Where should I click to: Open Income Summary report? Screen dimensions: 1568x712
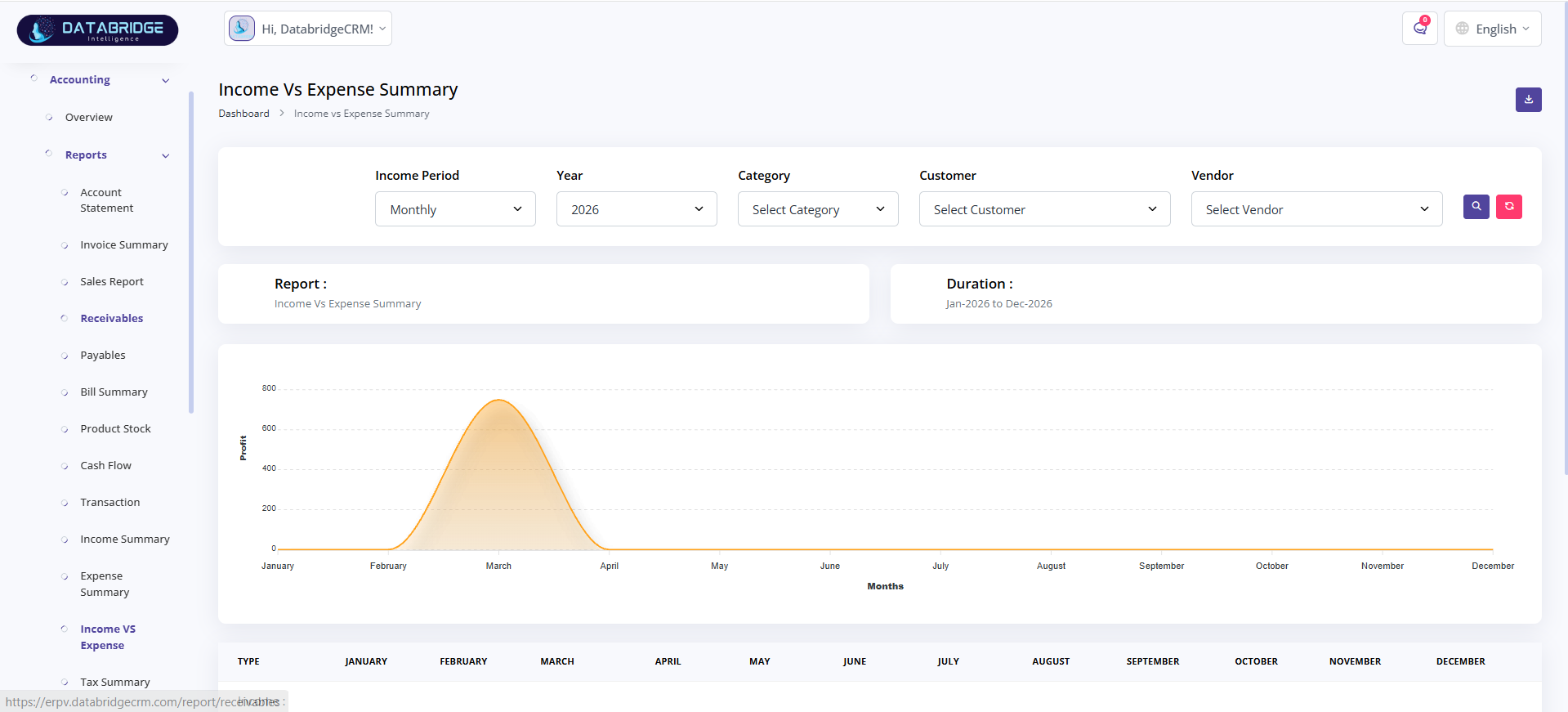click(x=125, y=540)
